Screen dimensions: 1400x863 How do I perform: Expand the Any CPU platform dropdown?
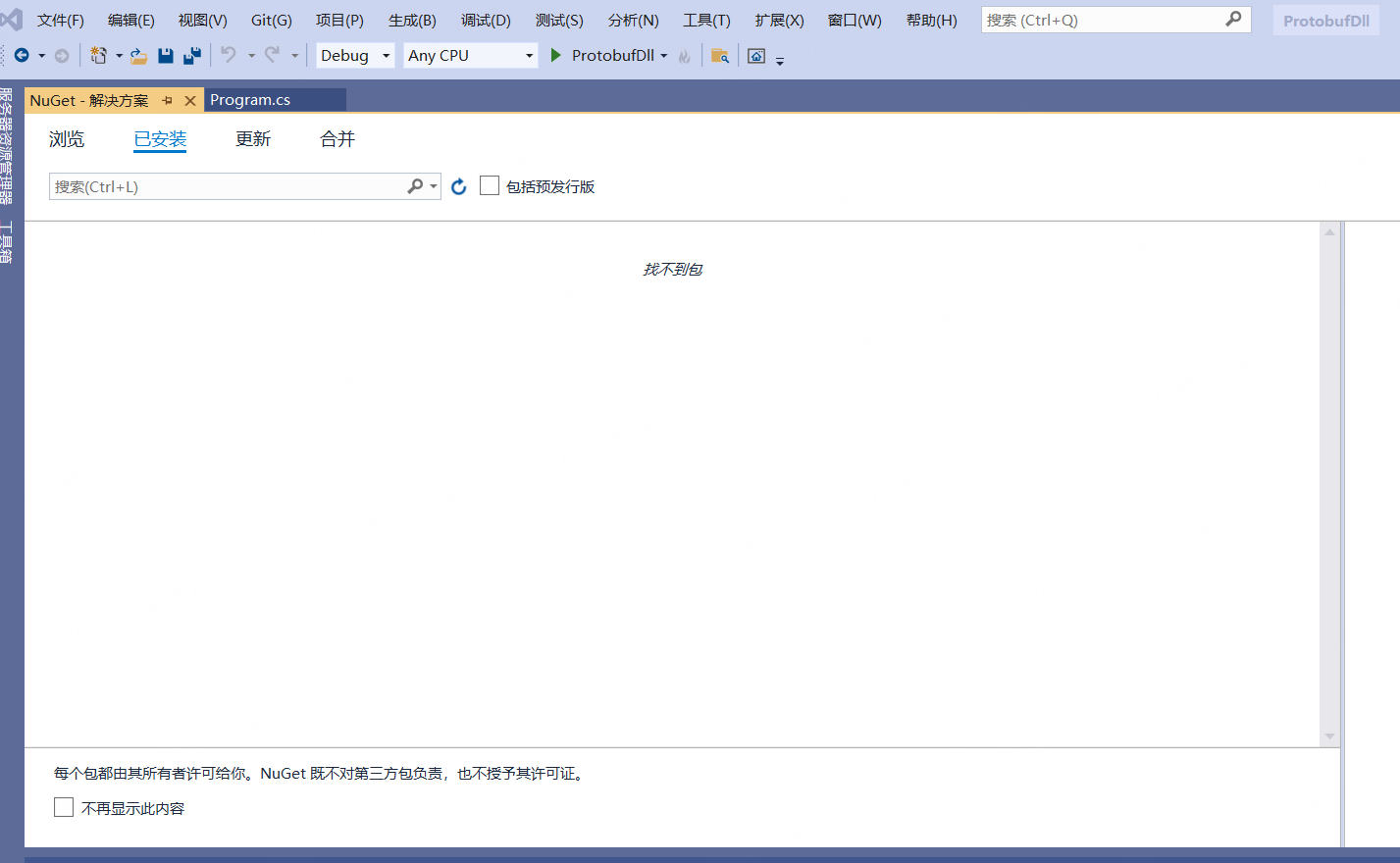pos(528,55)
